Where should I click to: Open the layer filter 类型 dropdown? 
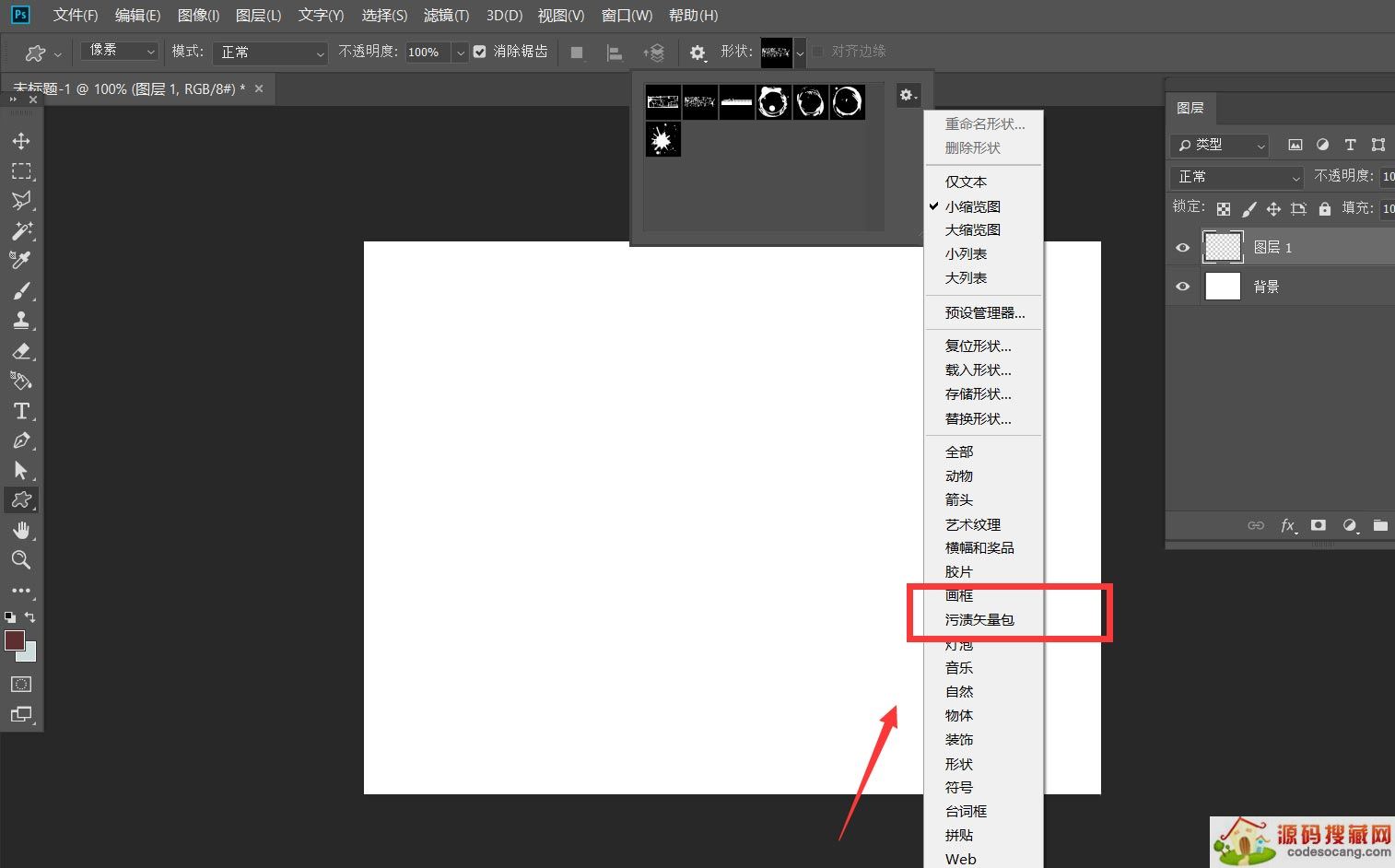(1218, 145)
